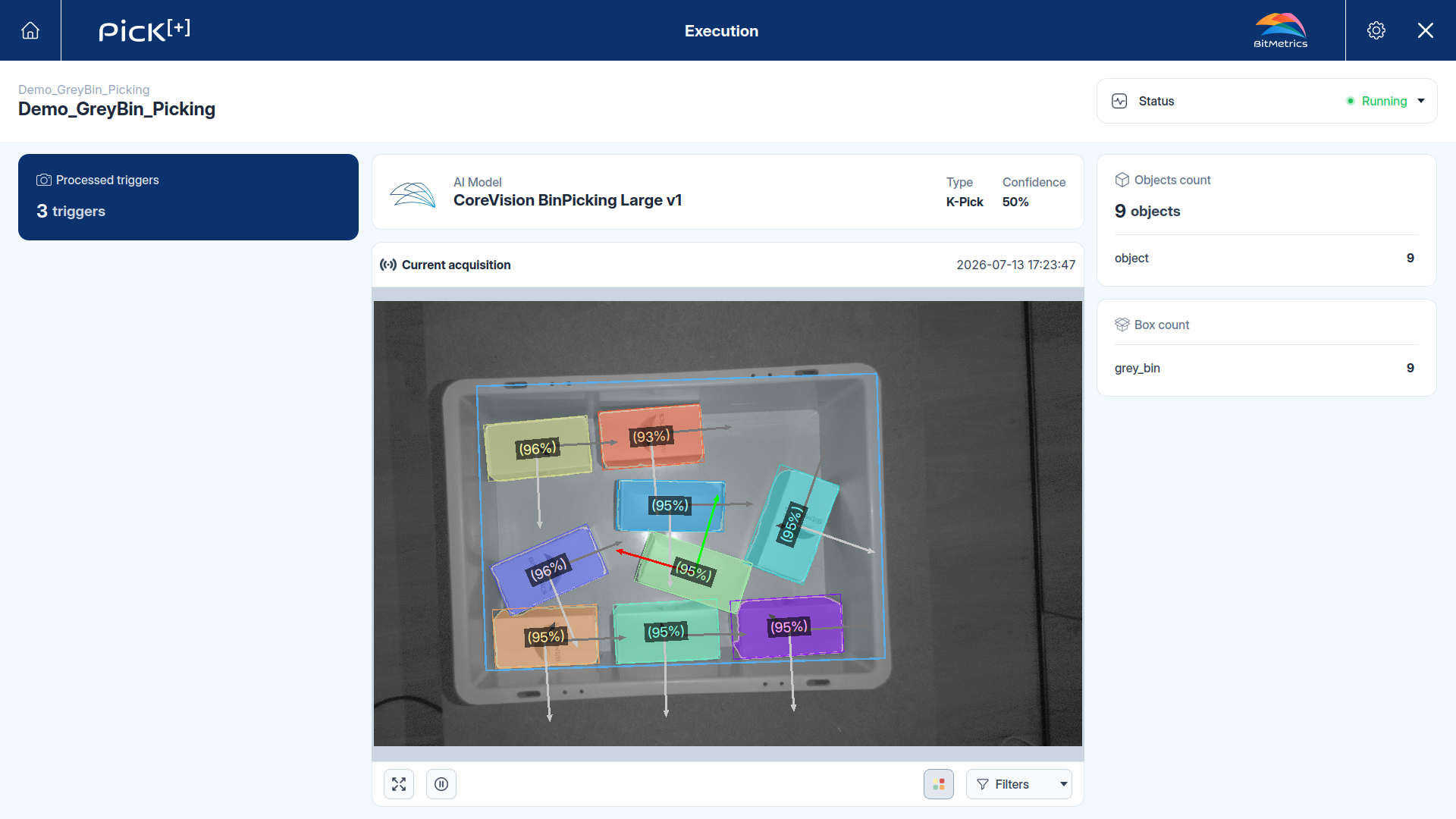Select the red 93% detected object
The width and height of the screenshot is (1456, 819).
coord(651,436)
